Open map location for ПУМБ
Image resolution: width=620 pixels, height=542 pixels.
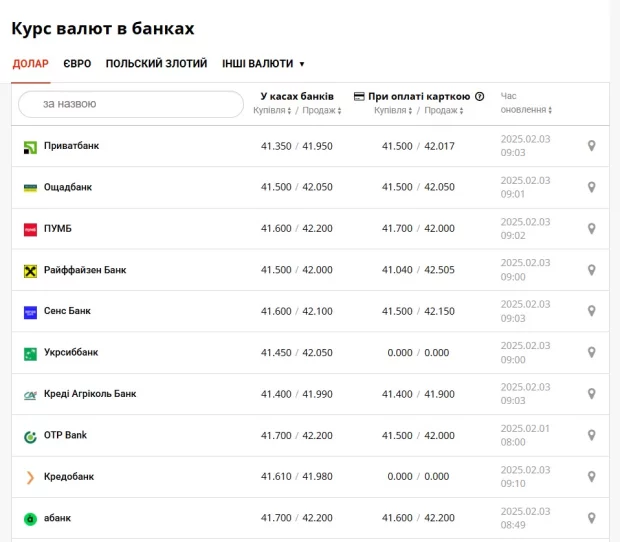[591, 229]
